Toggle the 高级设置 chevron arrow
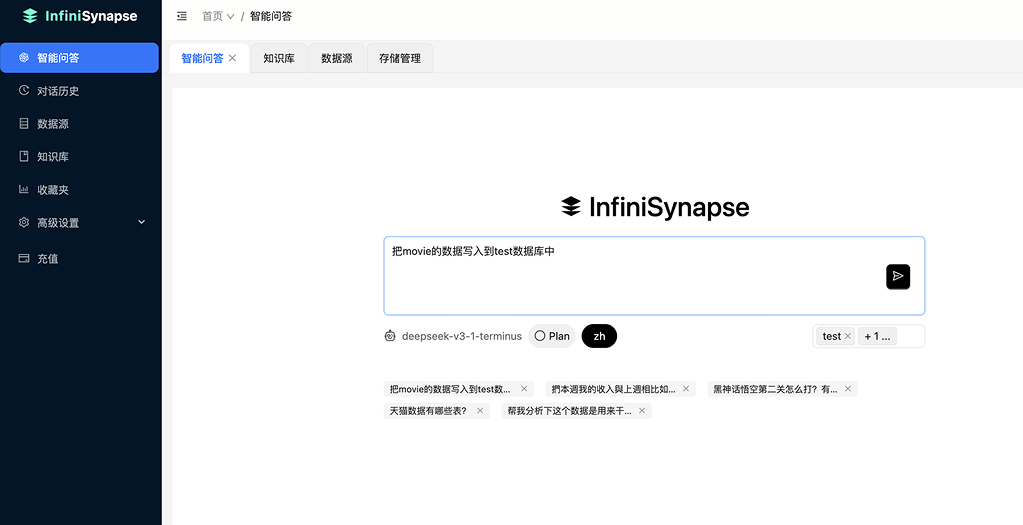The image size is (1023, 525). click(x=142, y=222)
